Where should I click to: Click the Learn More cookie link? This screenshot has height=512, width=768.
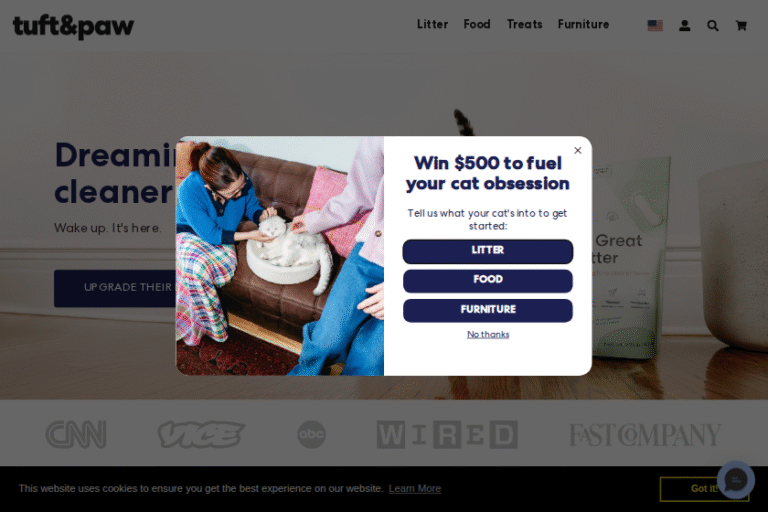[415, 488]
